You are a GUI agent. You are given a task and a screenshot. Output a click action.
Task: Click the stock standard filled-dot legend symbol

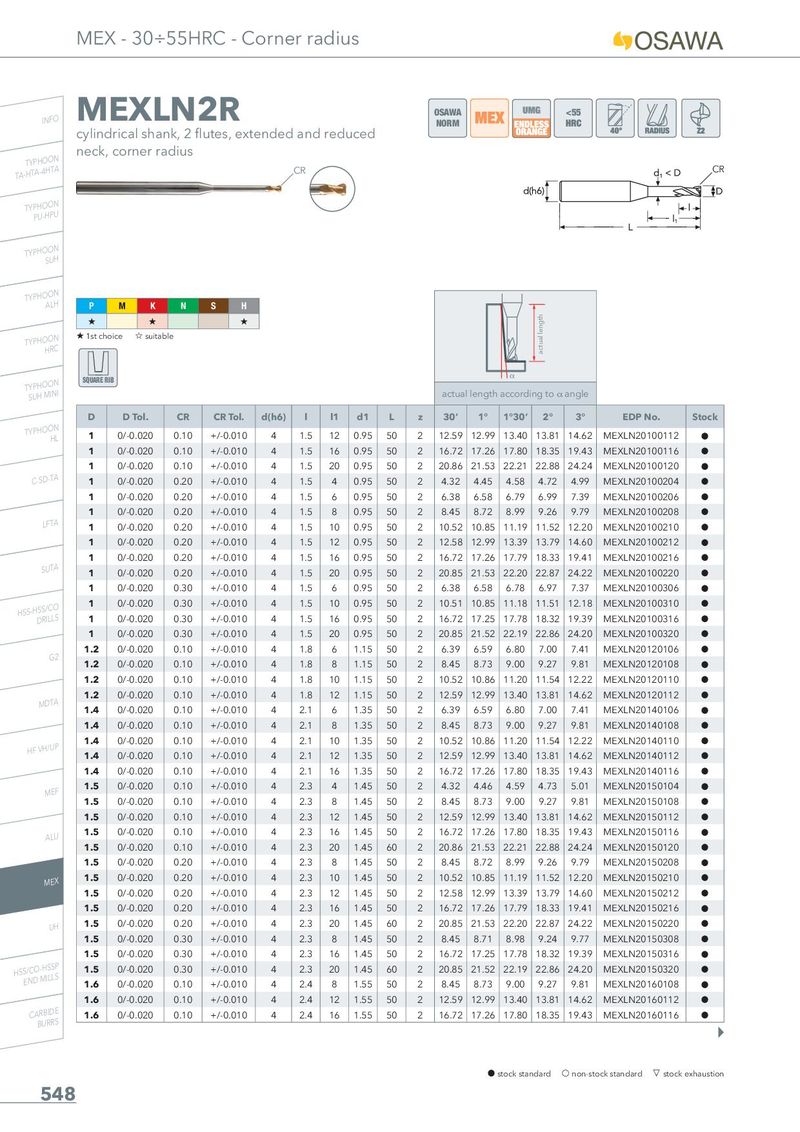pyautogui.click(x=492, y=1074)
